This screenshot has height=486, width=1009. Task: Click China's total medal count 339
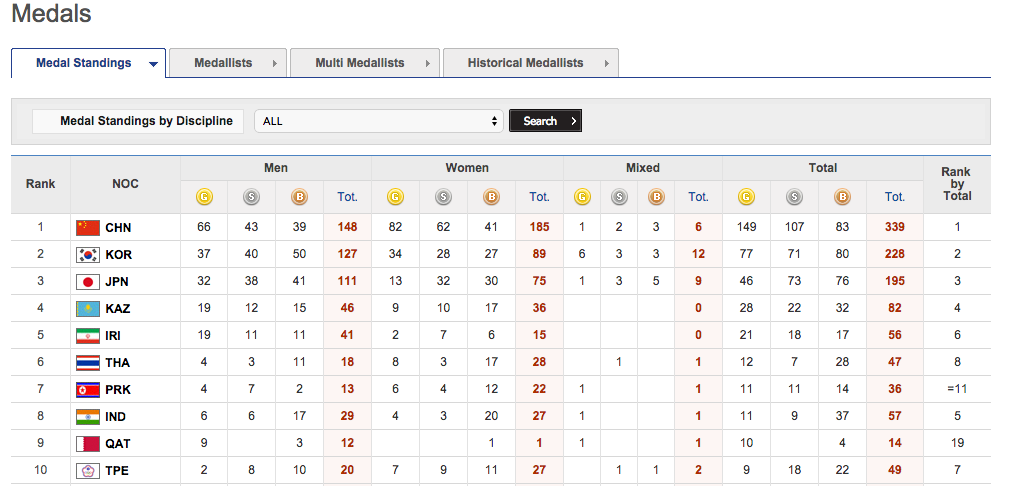(x=894, y=228)
